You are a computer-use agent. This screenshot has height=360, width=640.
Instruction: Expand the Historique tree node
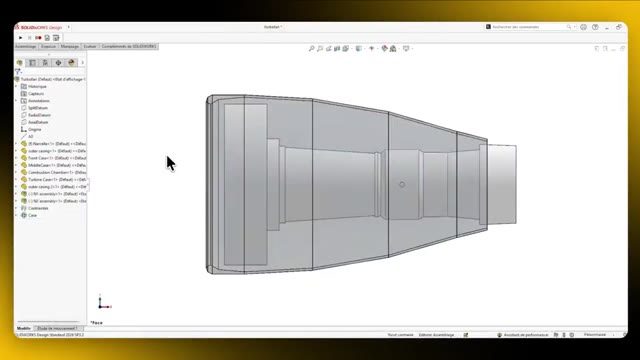(x=16, y=87)
